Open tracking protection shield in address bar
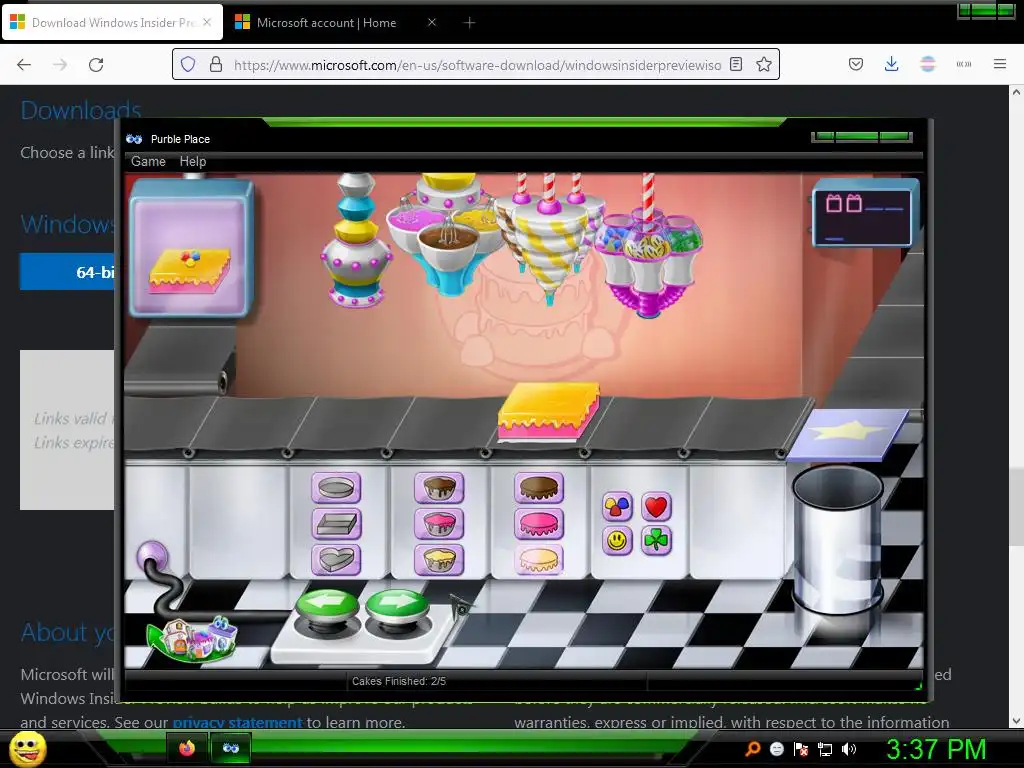 (x=188, y=65)
